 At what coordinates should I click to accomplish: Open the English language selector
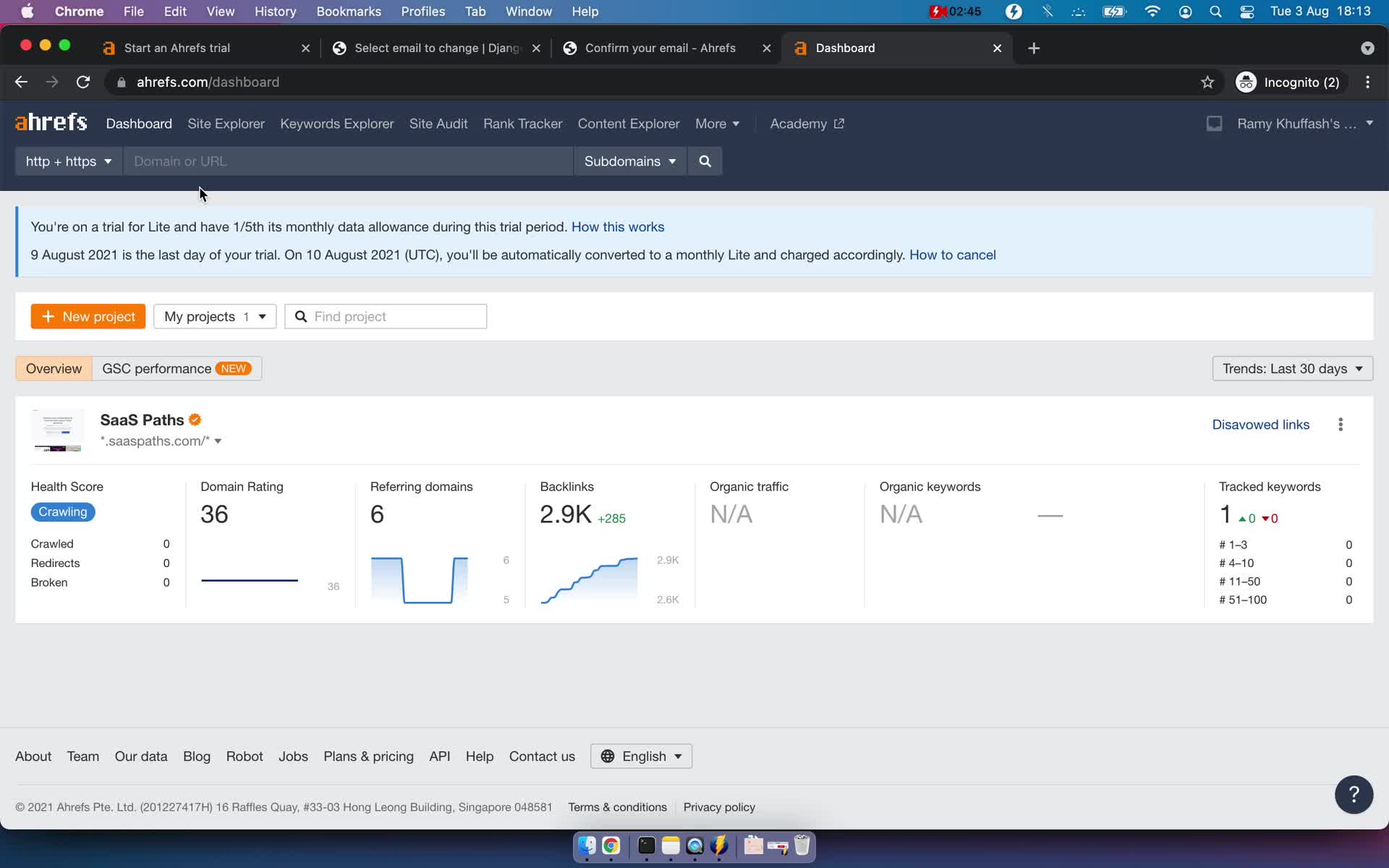click(641, 756)
